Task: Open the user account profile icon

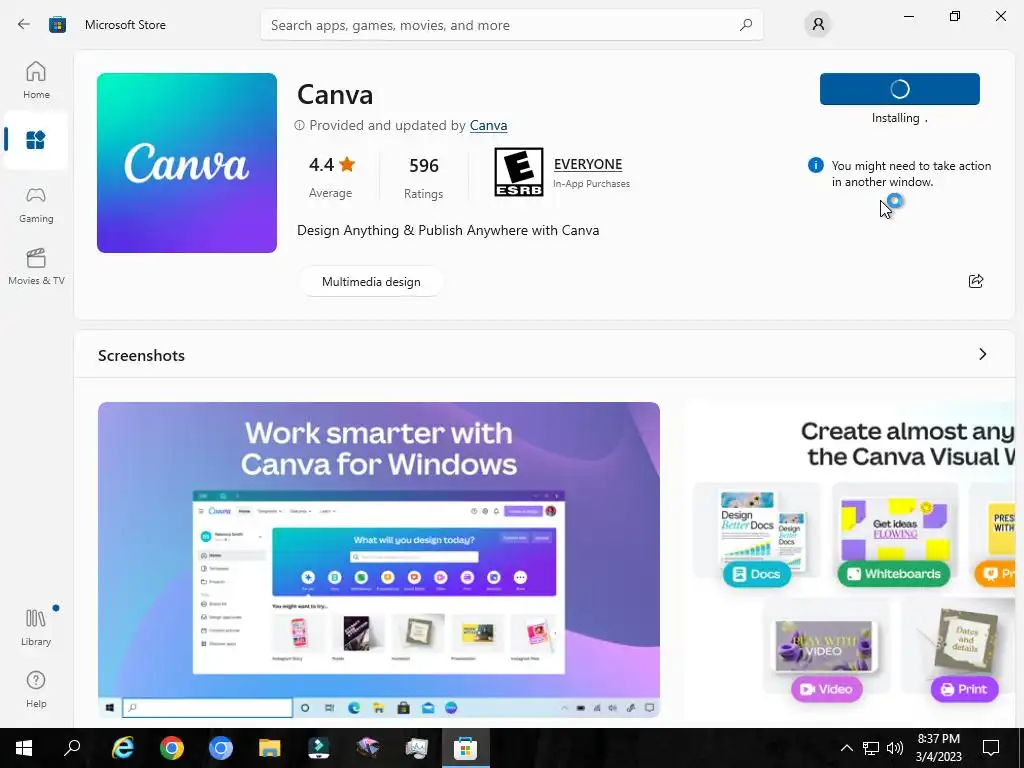Action: click(818, 25)
